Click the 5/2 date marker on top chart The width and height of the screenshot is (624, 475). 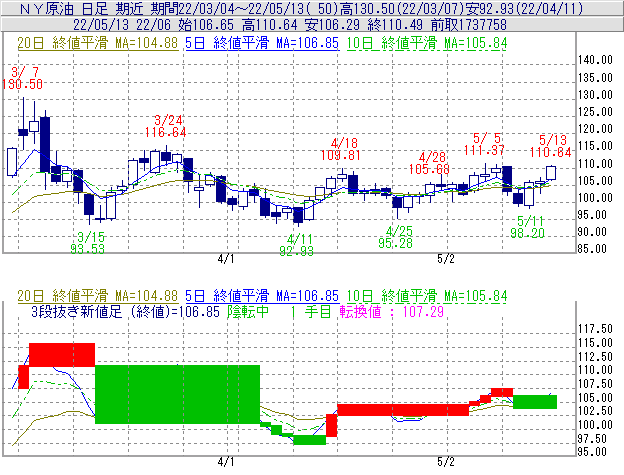coord(446,259)
